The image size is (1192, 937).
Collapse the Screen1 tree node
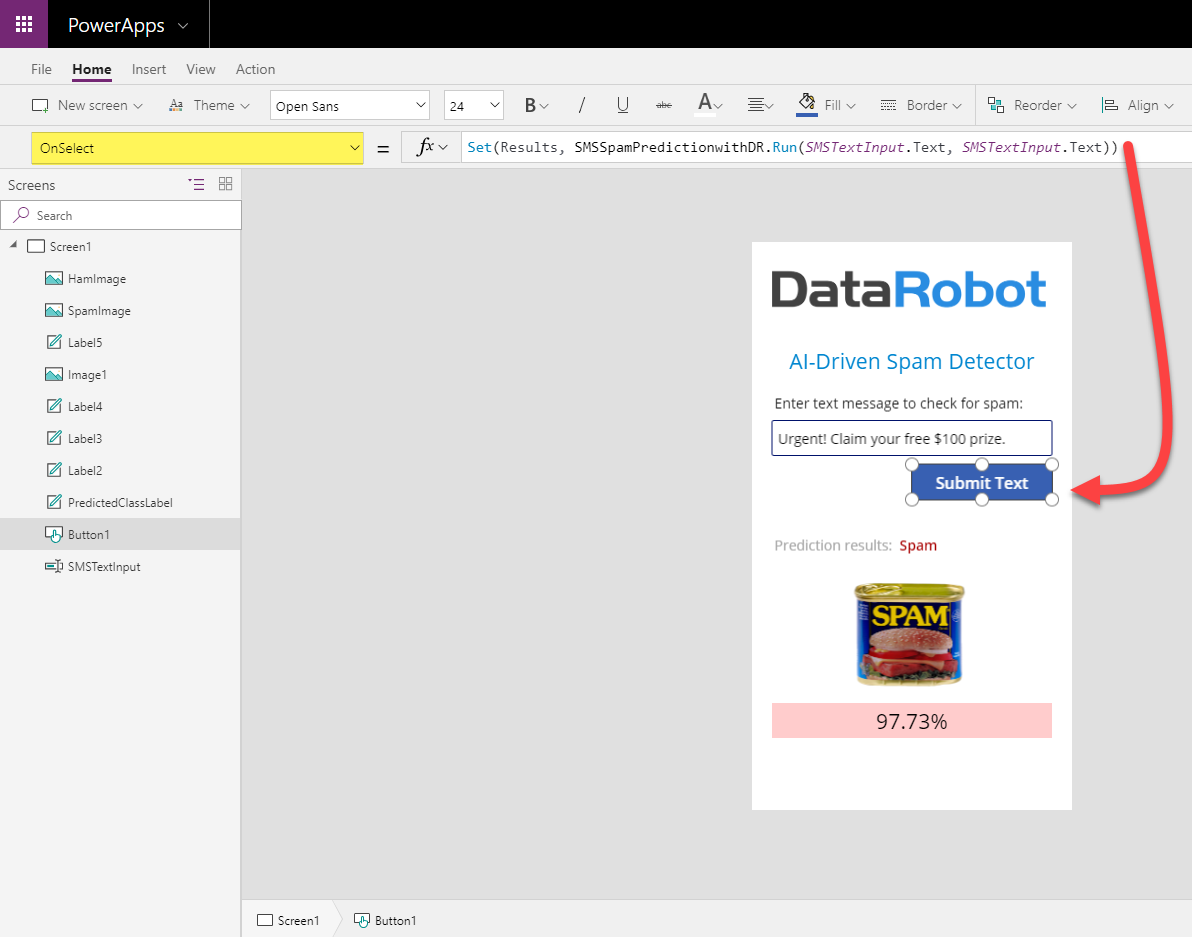click(x=13, y=245)
